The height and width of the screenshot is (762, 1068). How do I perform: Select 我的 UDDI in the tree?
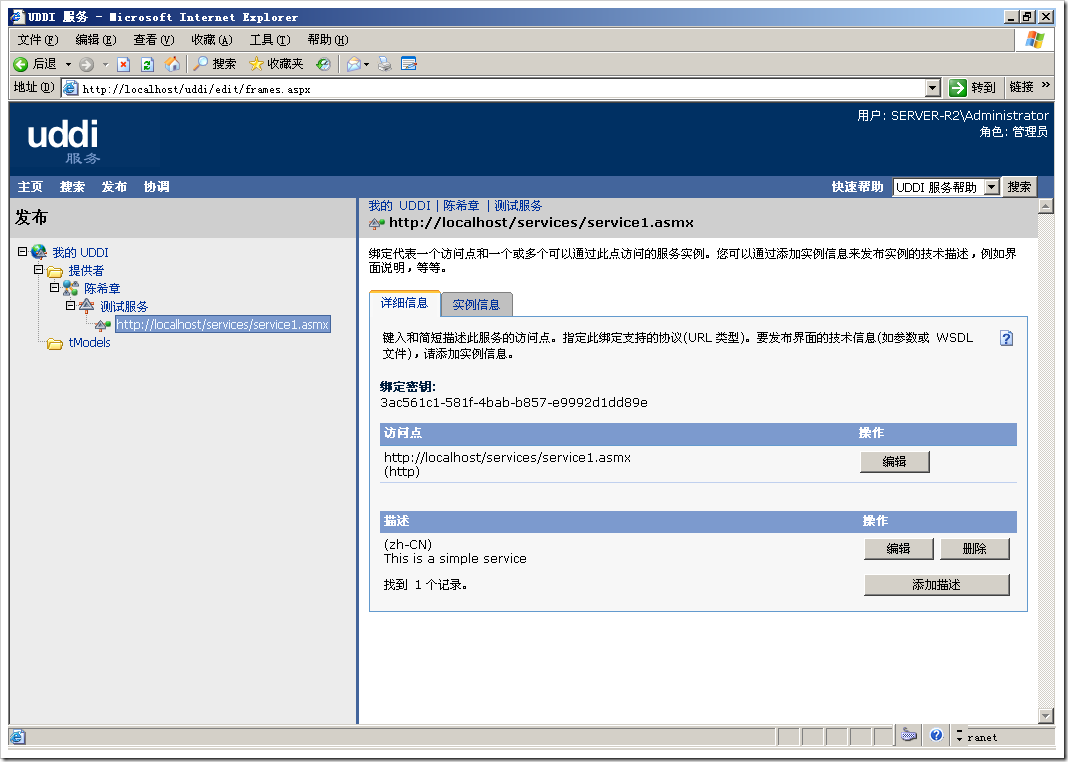click(x=80, y=252)
